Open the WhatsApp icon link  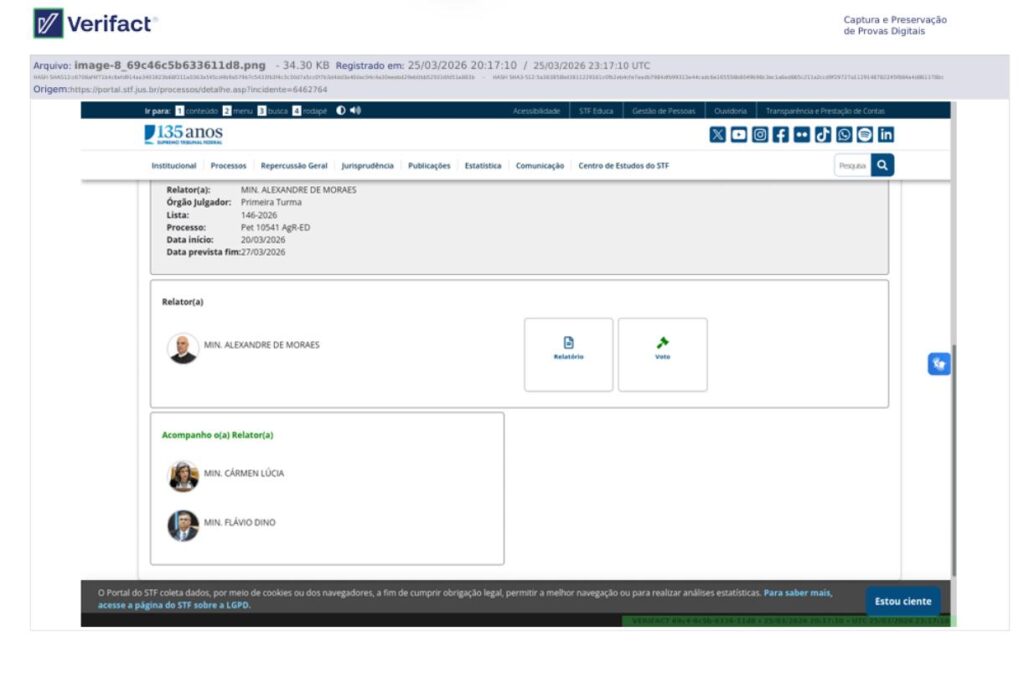tap(844, 135)
